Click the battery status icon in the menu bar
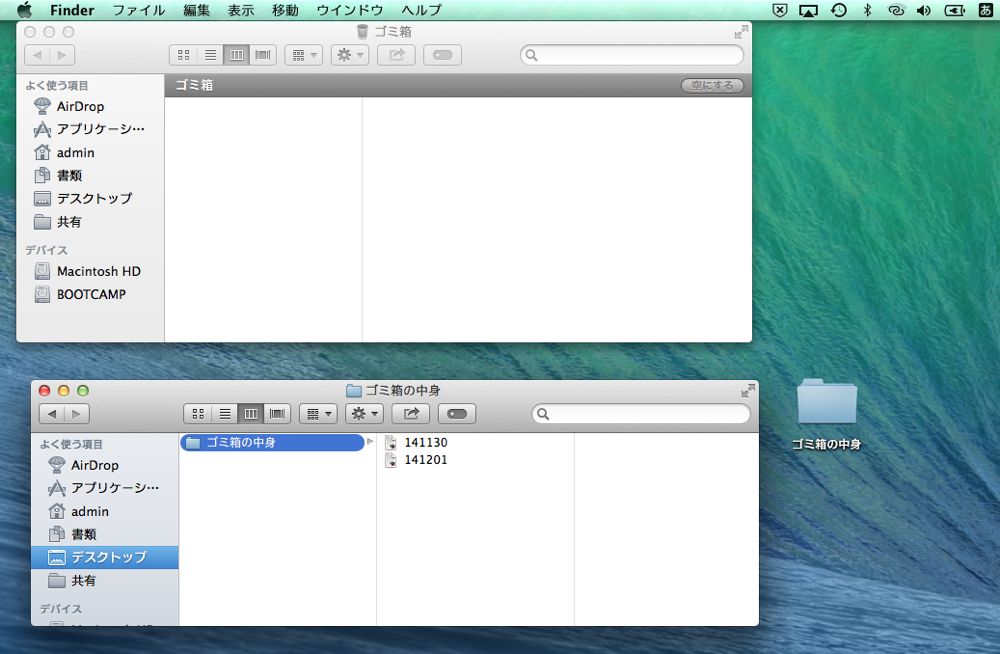The width and height of the screenshot is (1000, 654). pos(955,10)
